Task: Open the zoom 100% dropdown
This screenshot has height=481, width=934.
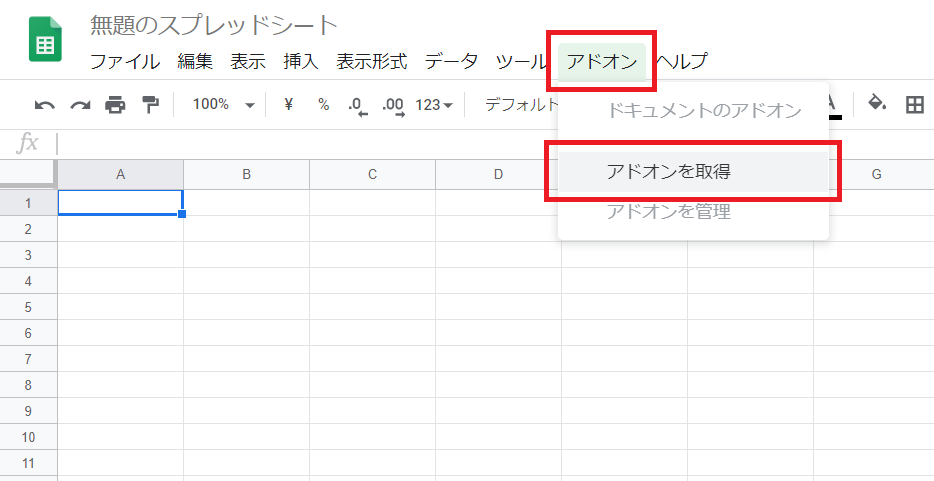Action: pyautogui.click(x=223, y=105)
